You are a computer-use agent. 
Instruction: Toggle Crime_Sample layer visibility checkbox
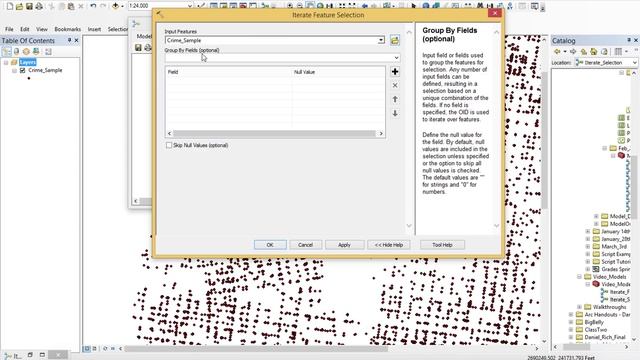point(22,70)
